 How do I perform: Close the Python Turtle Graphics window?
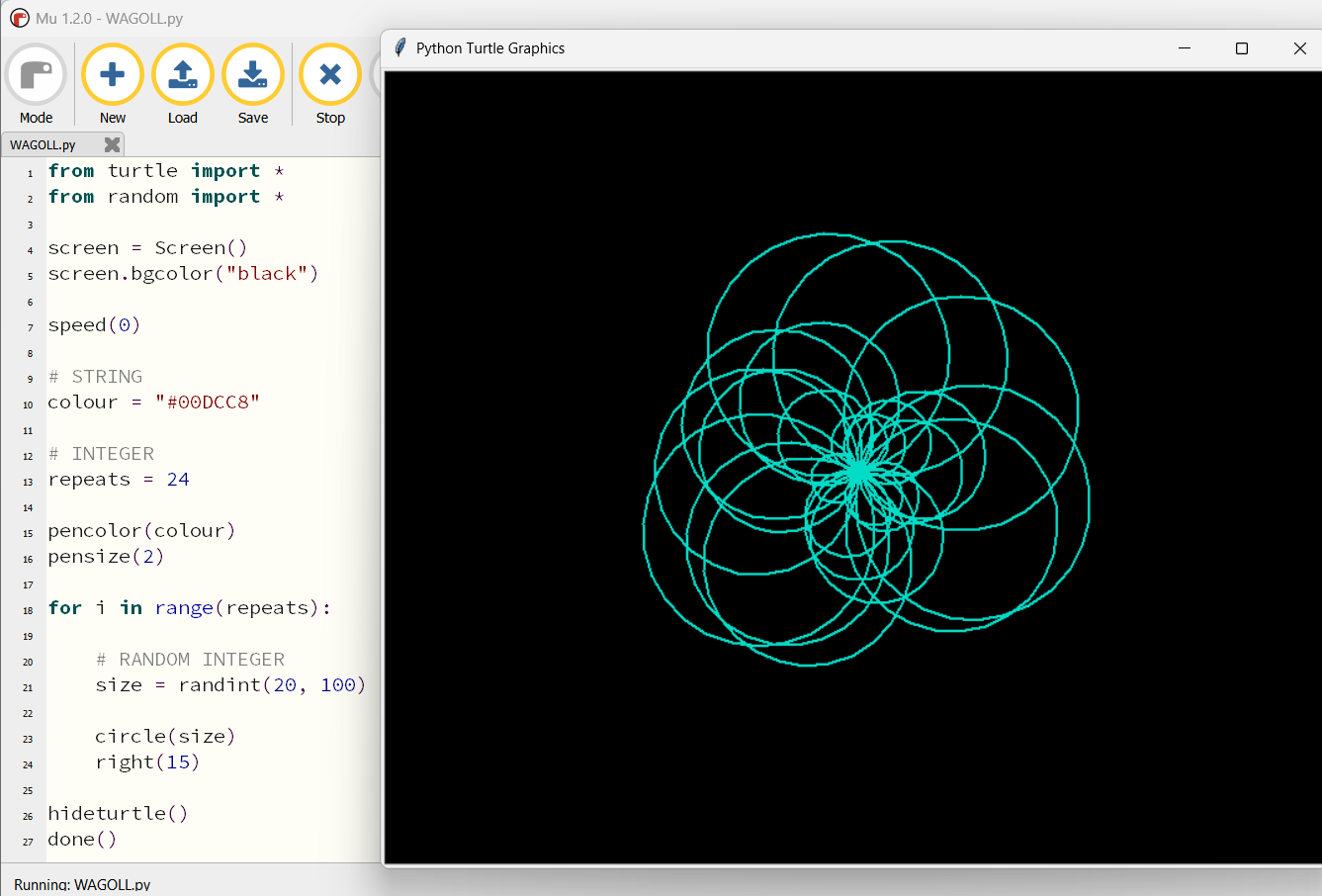[x=1299, y=48]
